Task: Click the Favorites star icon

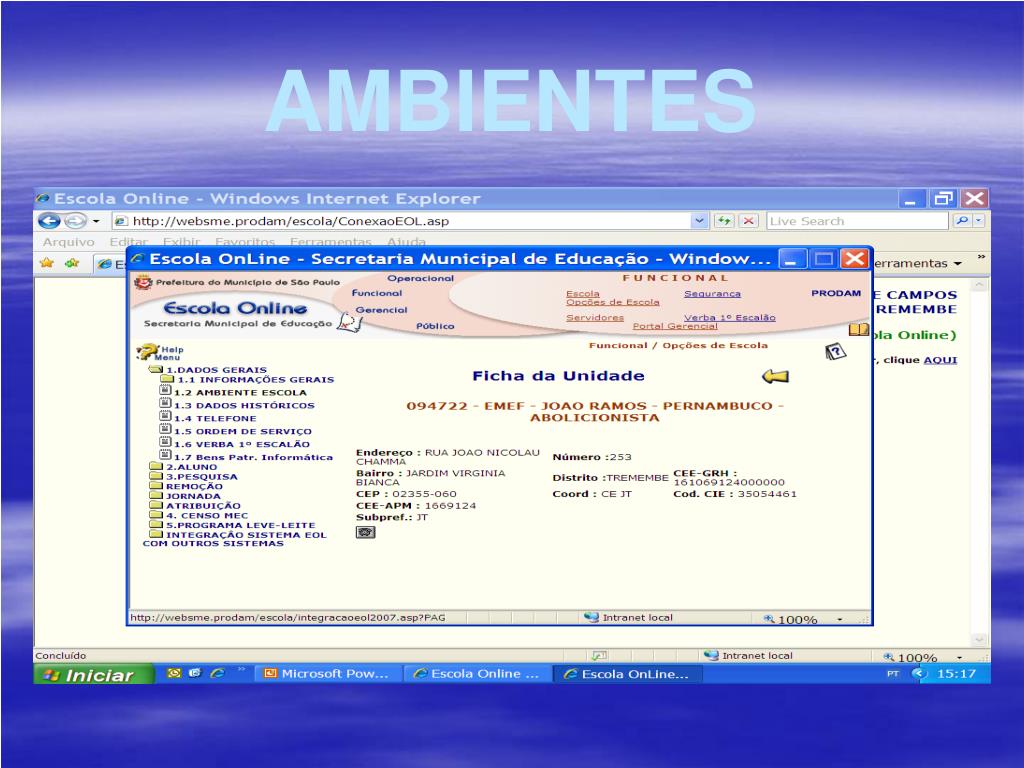Action: click(x=46, y=263)
